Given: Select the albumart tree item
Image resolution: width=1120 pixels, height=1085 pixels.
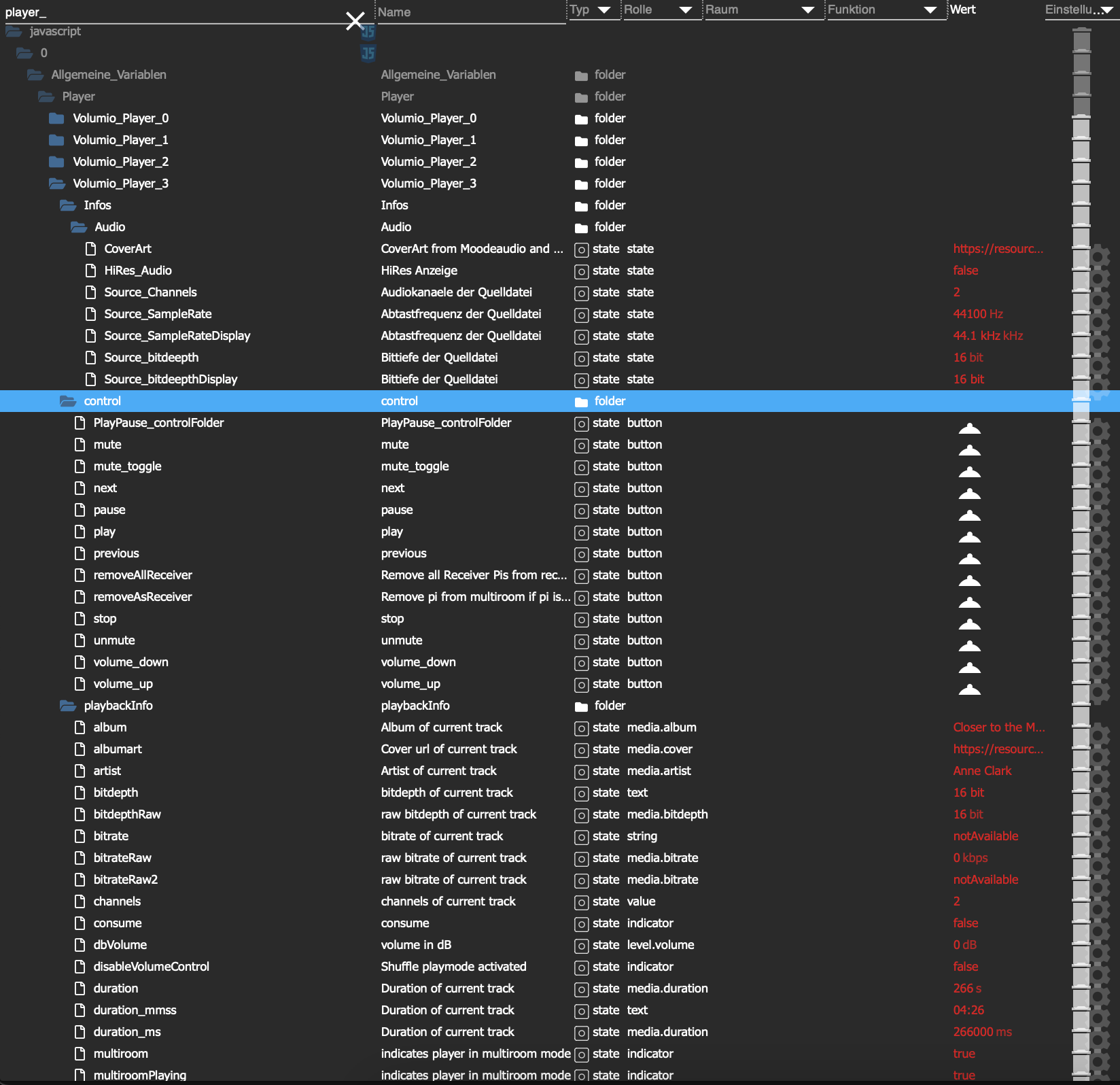Looking at the screenshot, I should (118, 749).
